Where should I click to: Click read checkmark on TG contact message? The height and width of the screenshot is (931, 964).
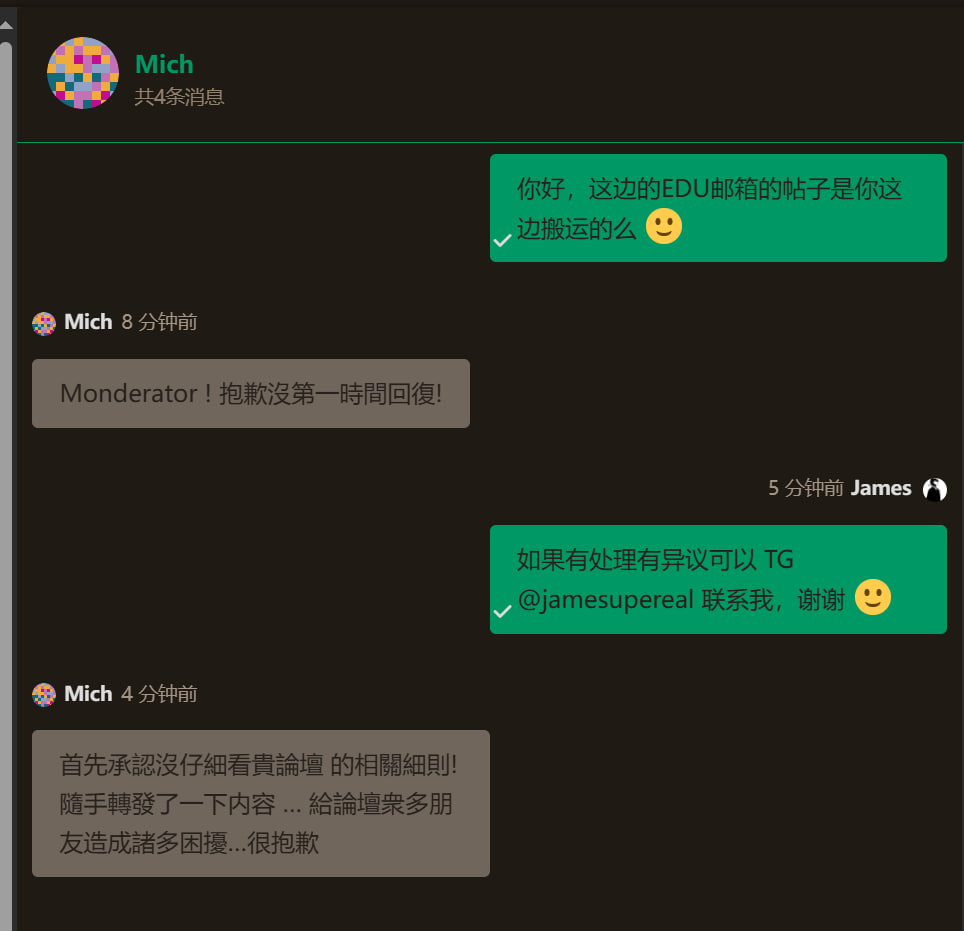pos(502,611)
